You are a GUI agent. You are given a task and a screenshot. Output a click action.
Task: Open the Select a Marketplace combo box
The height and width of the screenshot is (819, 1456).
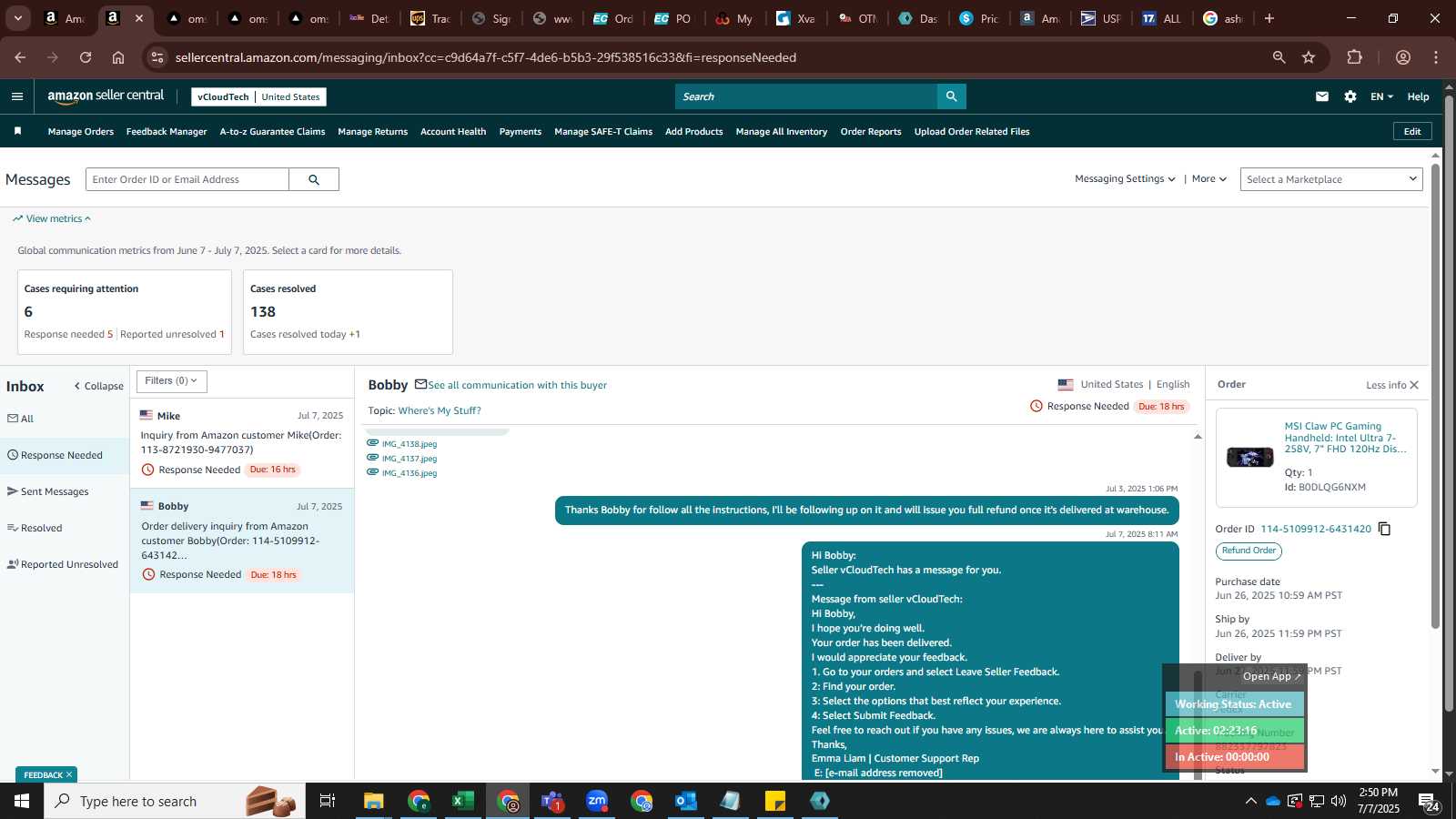[1331, 179]
